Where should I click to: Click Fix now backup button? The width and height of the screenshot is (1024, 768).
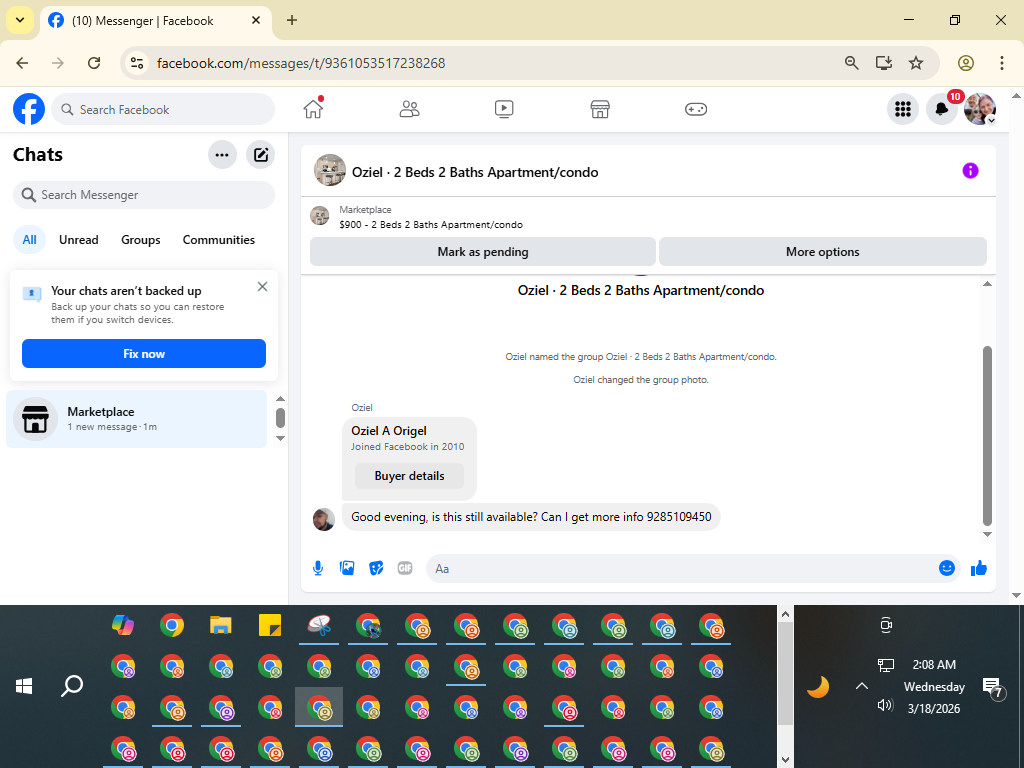144,353
